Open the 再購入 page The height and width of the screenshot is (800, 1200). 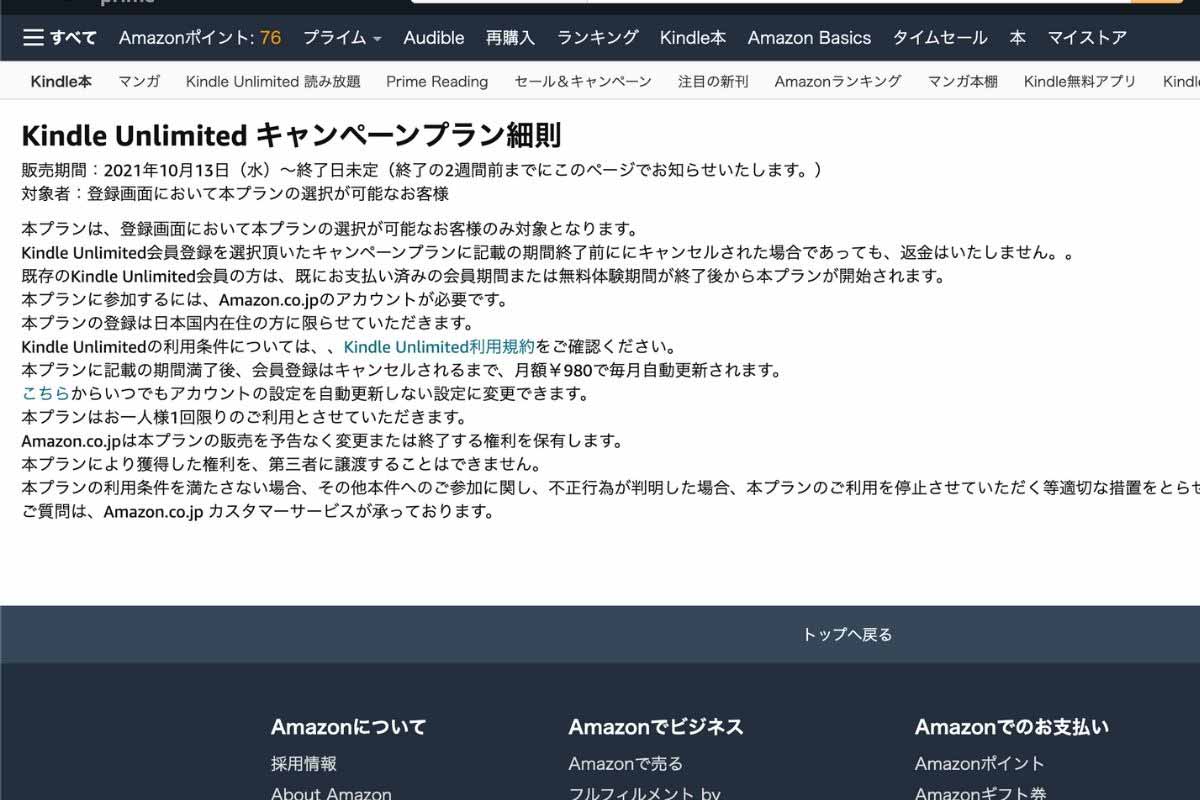tap(512, 37)
